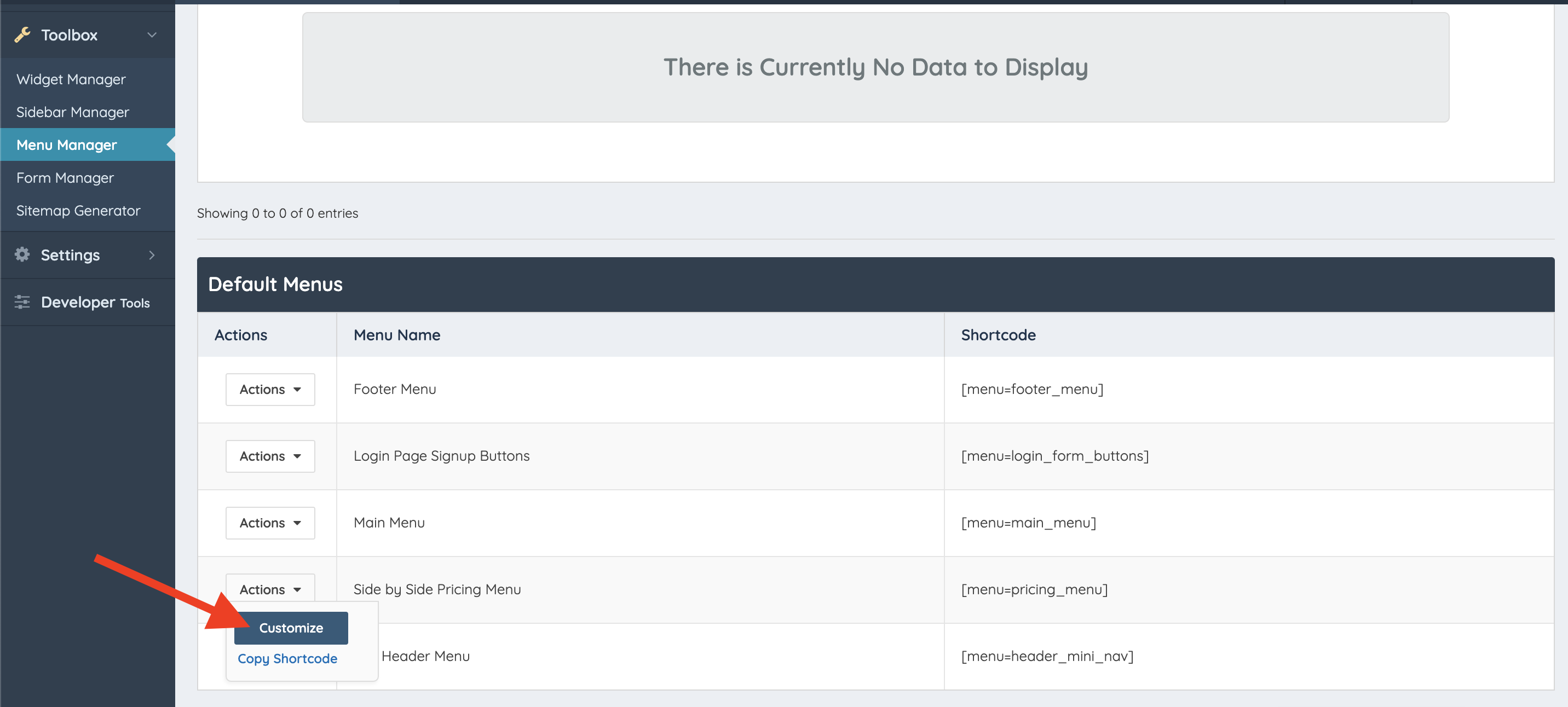Click the Shortcode column header

pyautogui.click(x=998, y=335)
